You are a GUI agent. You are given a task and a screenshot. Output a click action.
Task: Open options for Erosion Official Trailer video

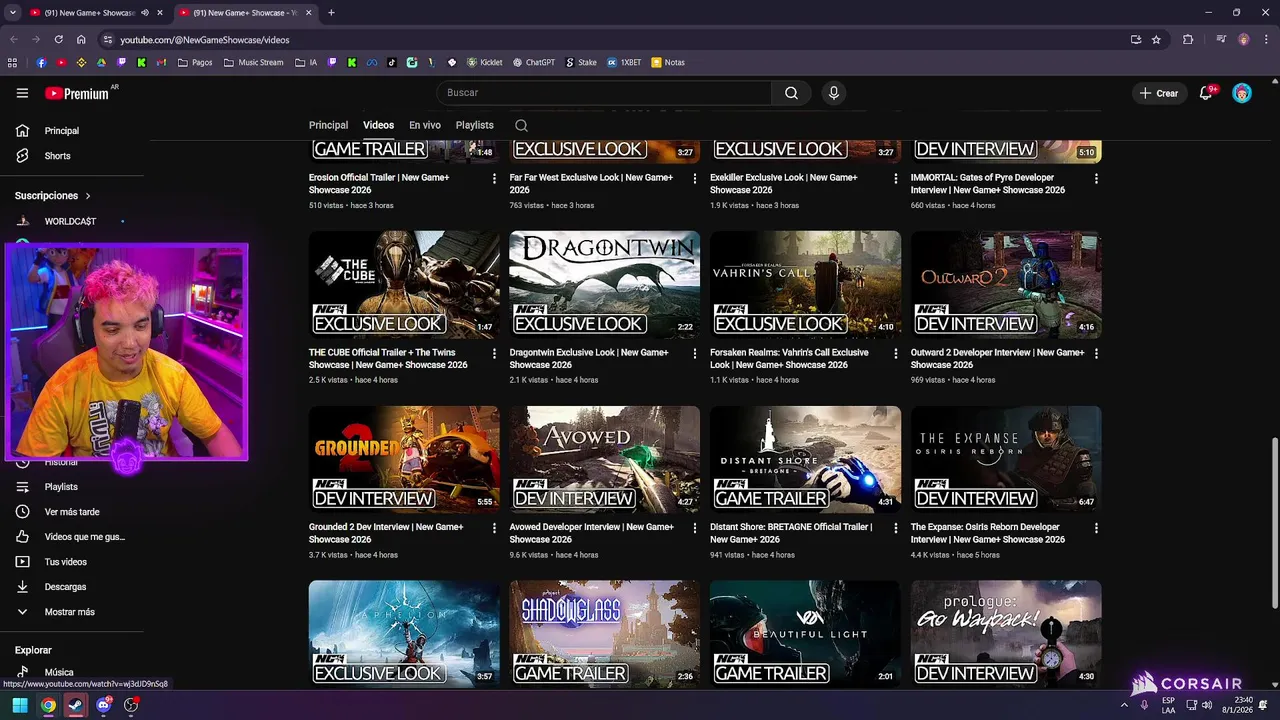(x=494, y=179)
